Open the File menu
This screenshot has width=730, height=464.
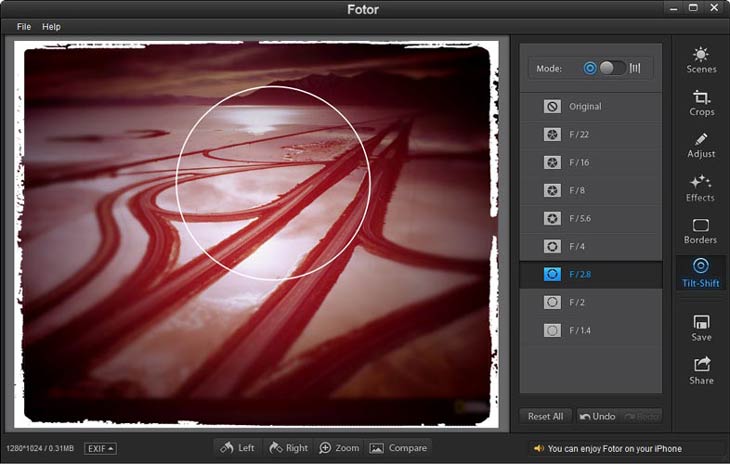pos(24,27)
